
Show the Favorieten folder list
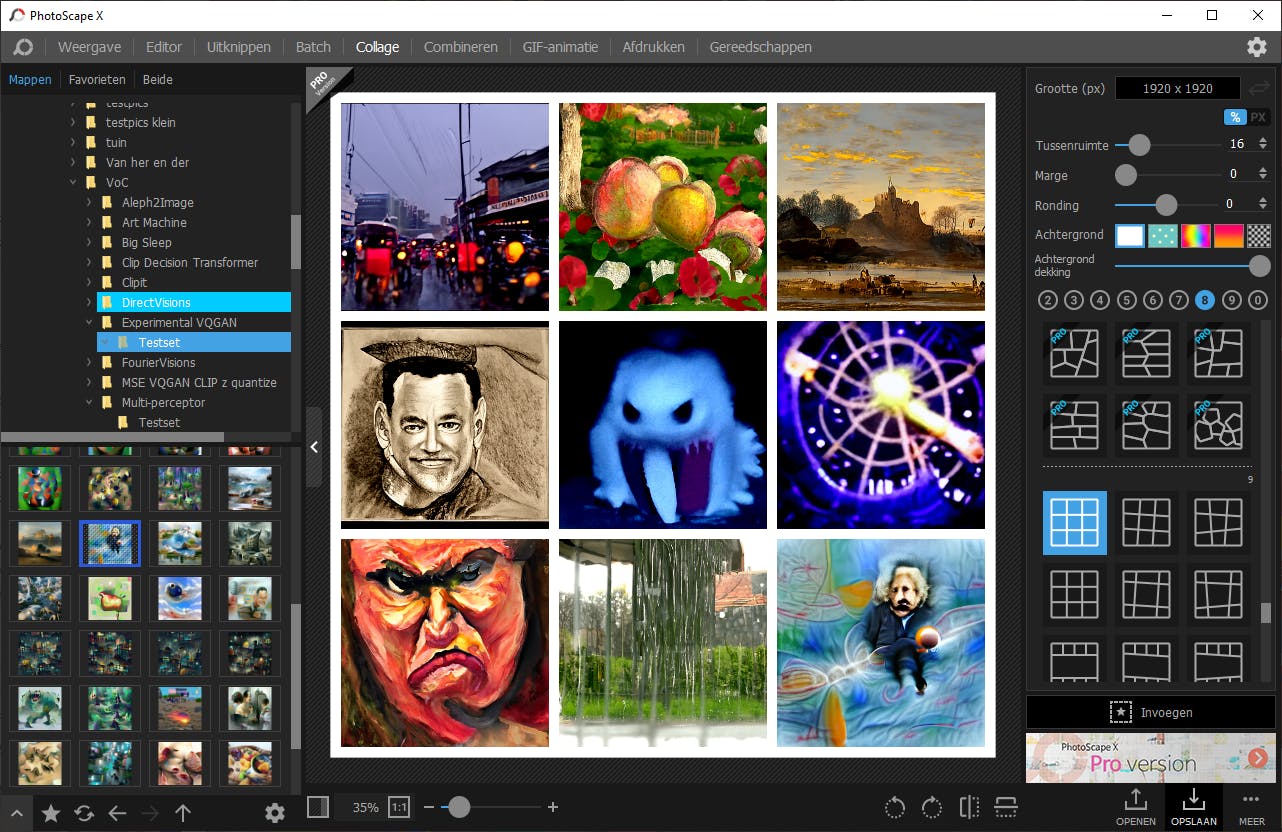pyautogui.click(x=97, y=80)
